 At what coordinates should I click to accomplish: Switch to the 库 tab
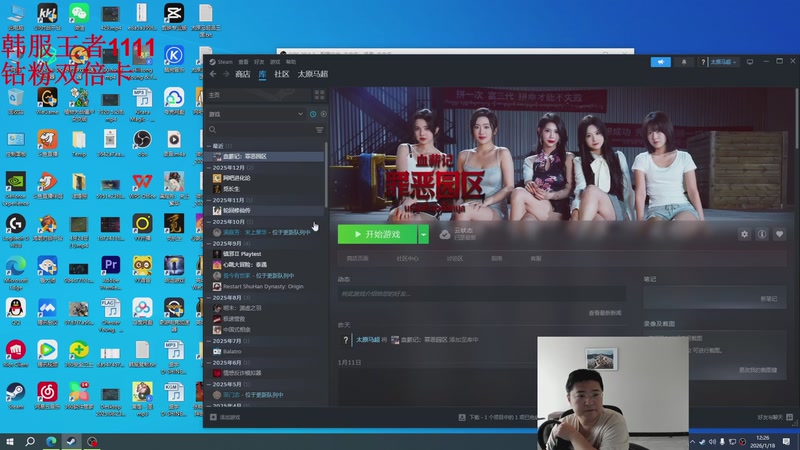point(262,74)
